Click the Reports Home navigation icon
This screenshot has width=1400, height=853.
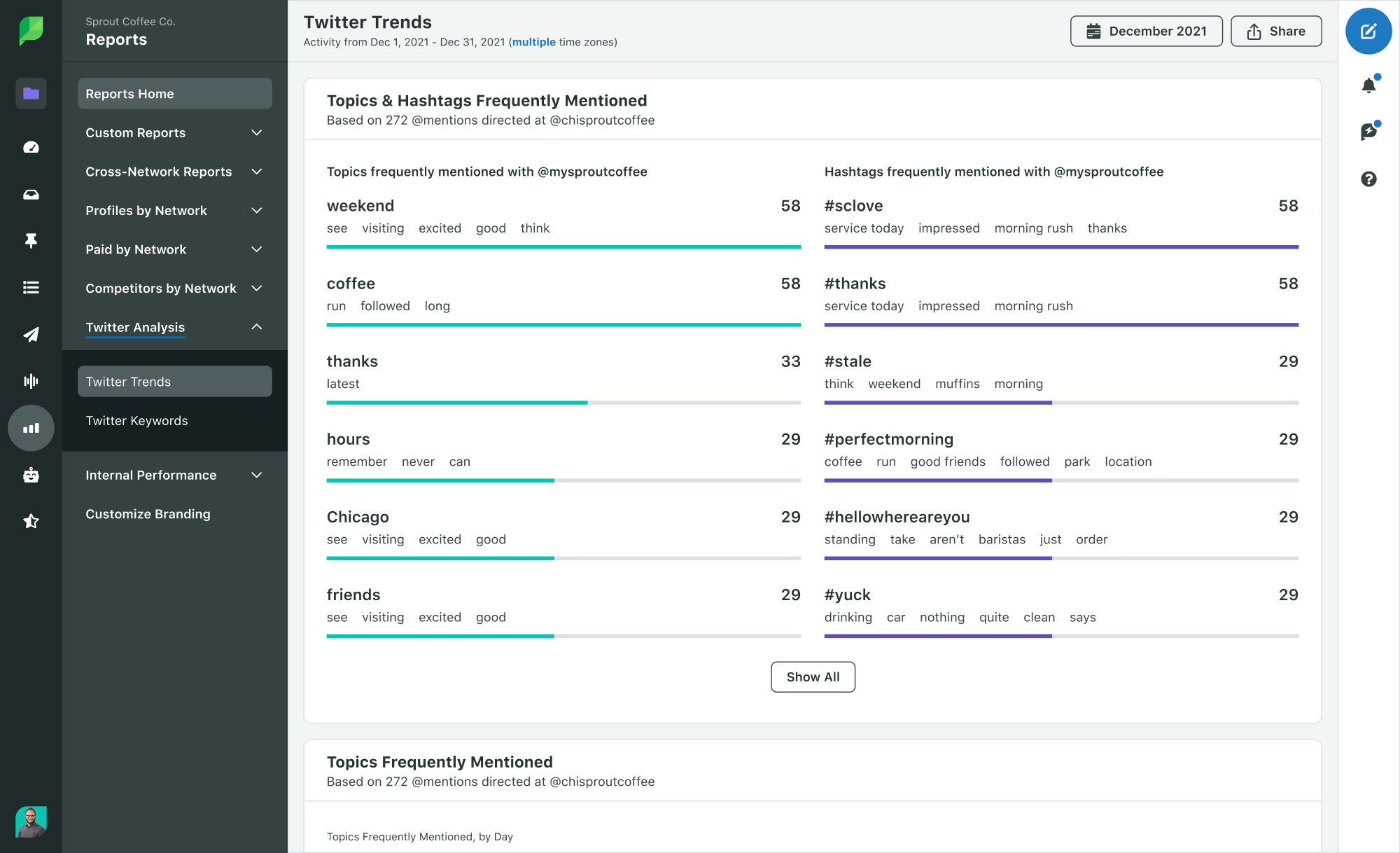[30, 94]
